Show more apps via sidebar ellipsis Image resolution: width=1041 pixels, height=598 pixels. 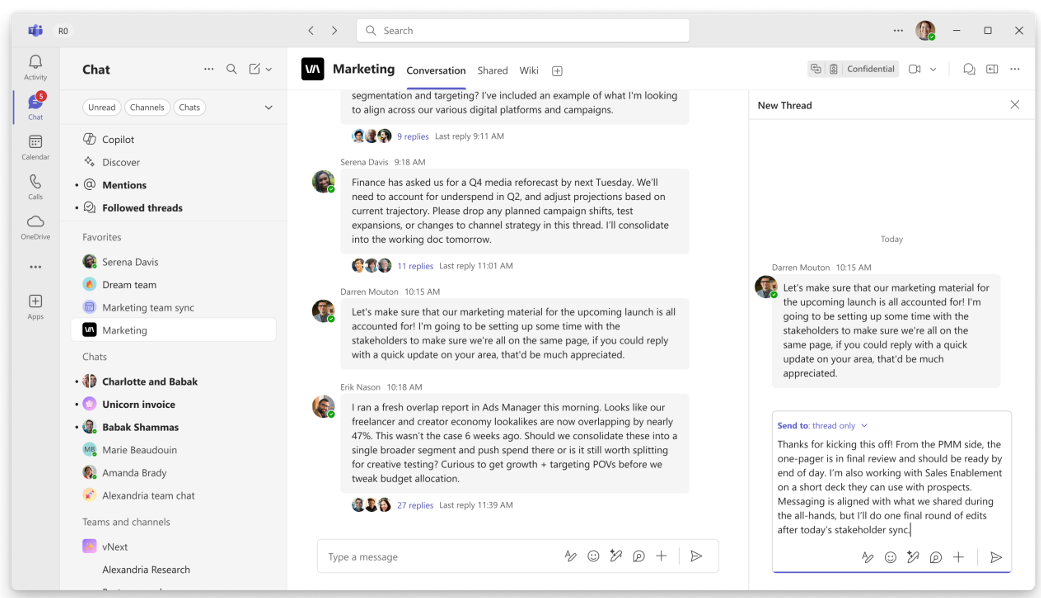click(x=35, y=267)
